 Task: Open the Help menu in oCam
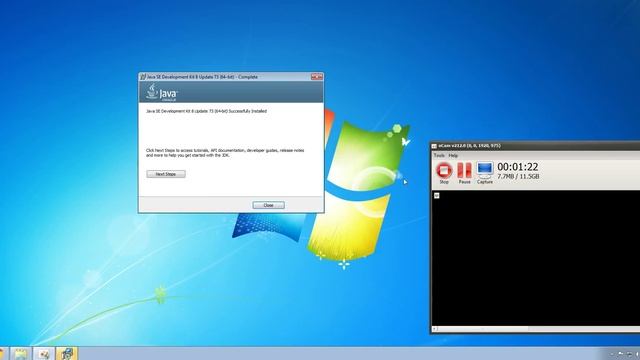pos(453,156)
